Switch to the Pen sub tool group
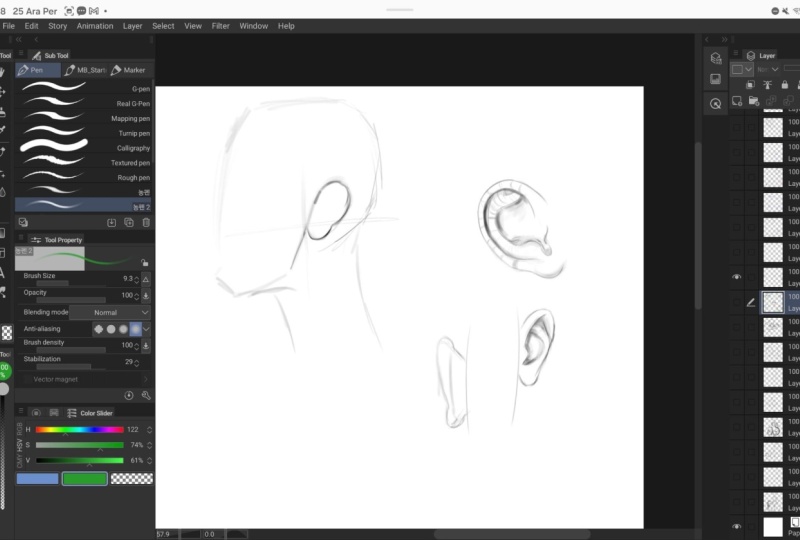This screenshot has height=540, width=800. (x=38, y=70)
